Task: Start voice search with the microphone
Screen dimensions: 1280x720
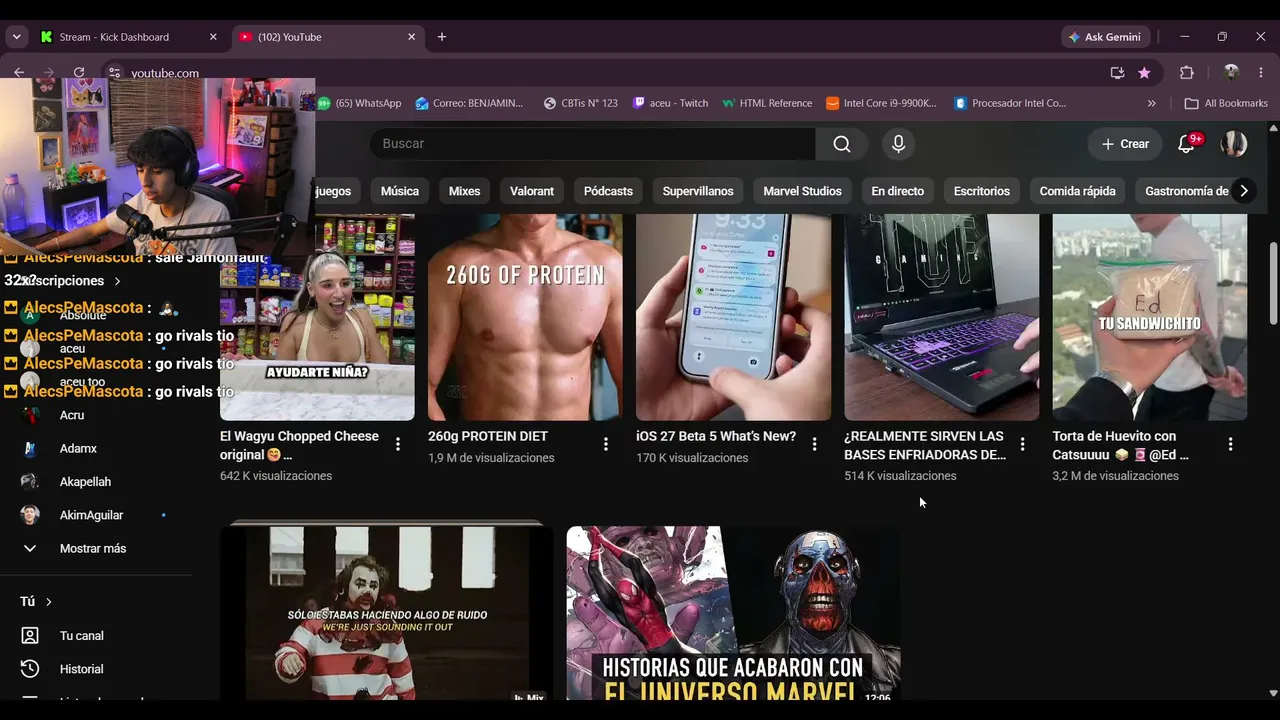Action: pos(898,144)
